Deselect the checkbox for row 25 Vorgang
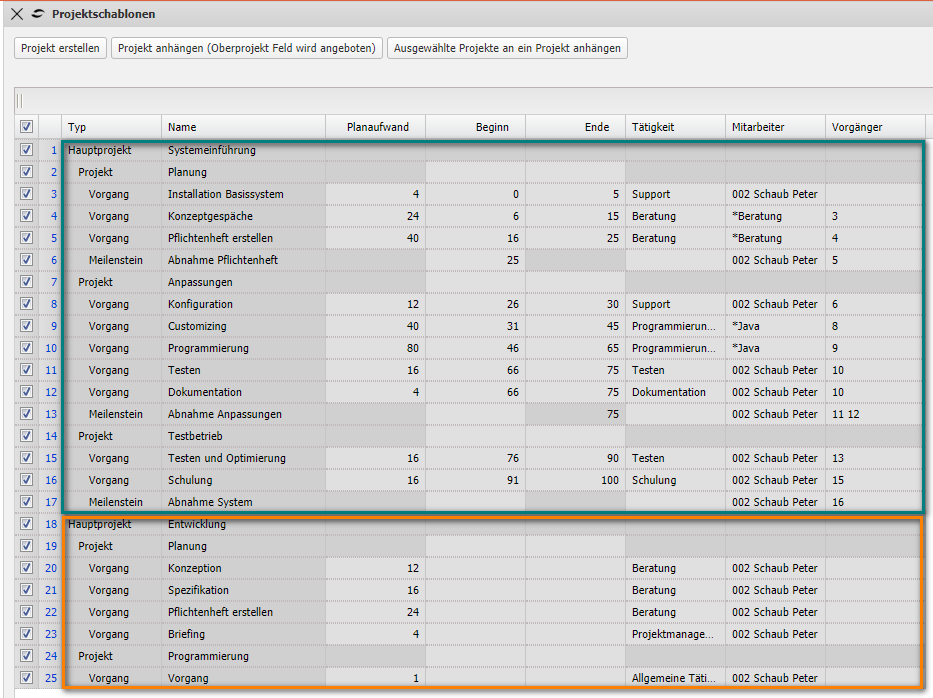The image size is (933, 698). tap(27, 678)
